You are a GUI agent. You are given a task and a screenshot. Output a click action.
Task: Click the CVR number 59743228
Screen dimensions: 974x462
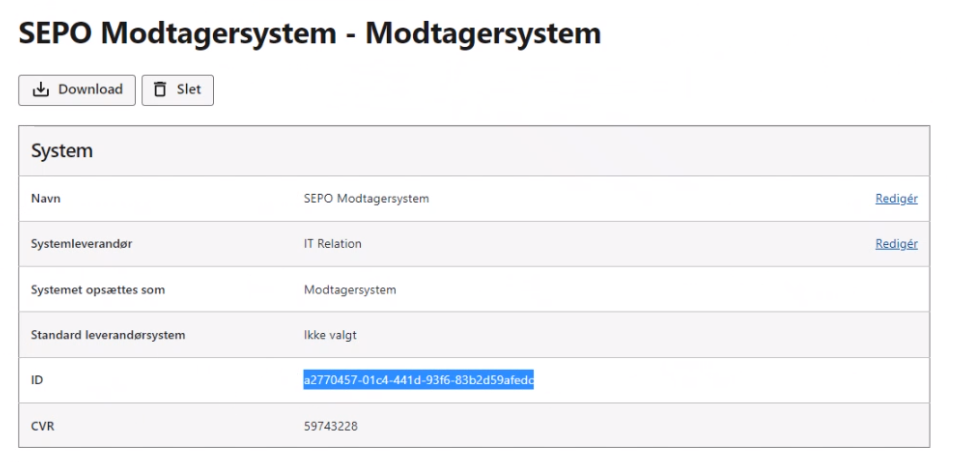point(331,426)
